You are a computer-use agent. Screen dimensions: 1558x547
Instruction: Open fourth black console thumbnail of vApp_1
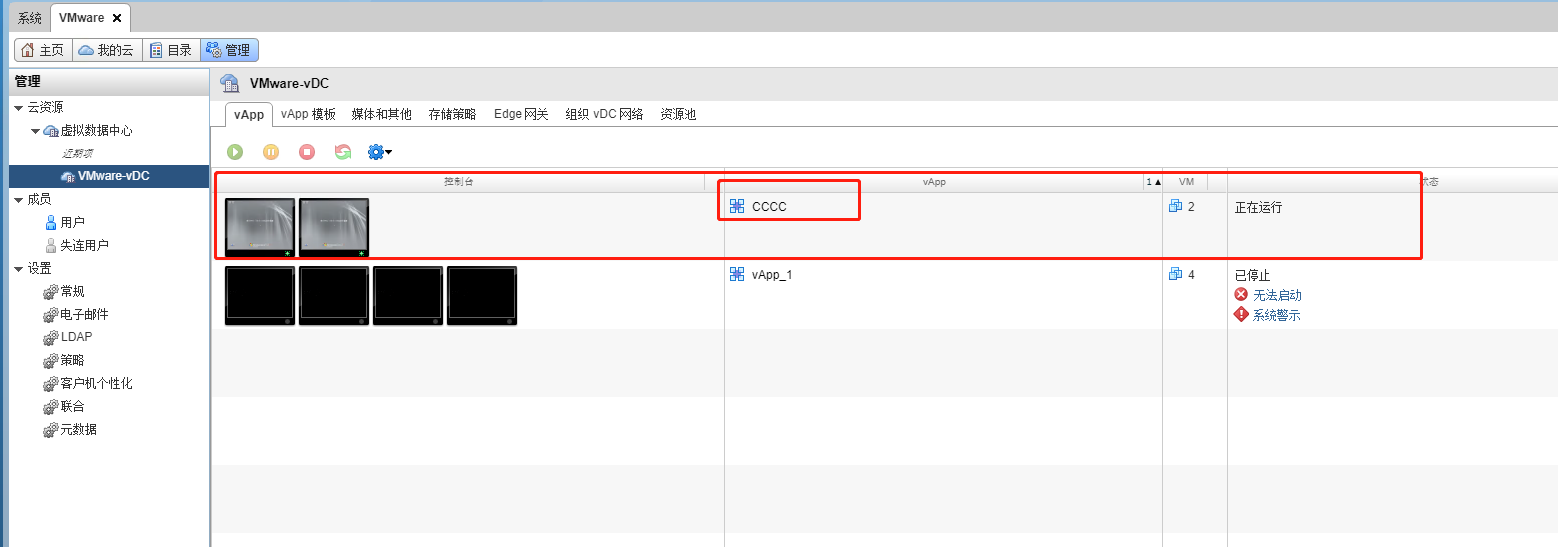click(482, 296)
